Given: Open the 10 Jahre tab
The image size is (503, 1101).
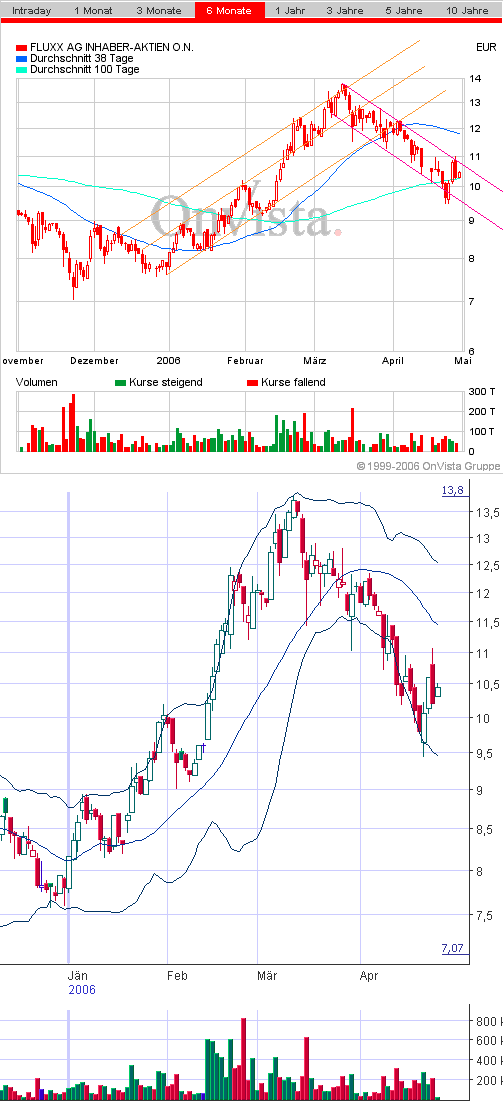Looking at the screenshot, I should pos(466,11).
